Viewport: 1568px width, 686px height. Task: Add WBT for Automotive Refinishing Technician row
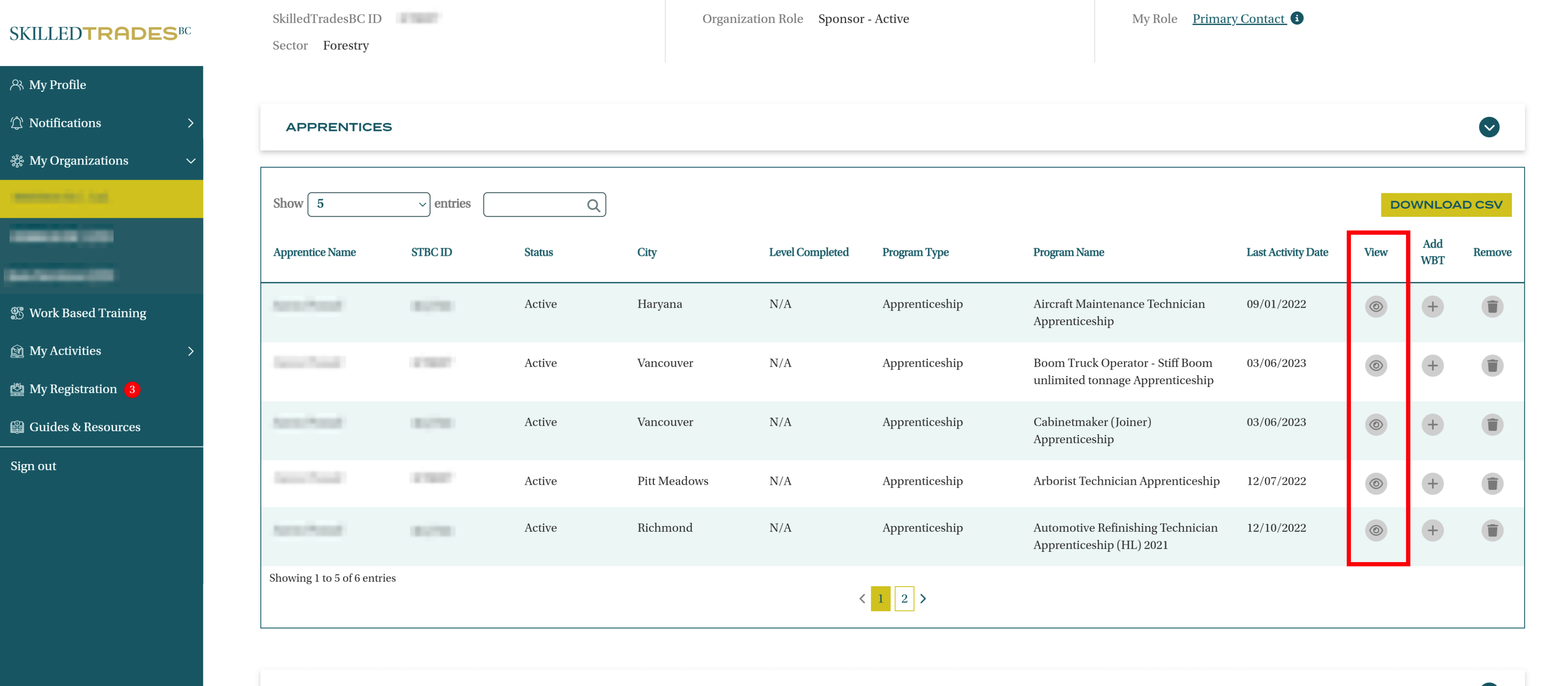click(1432, 530)
